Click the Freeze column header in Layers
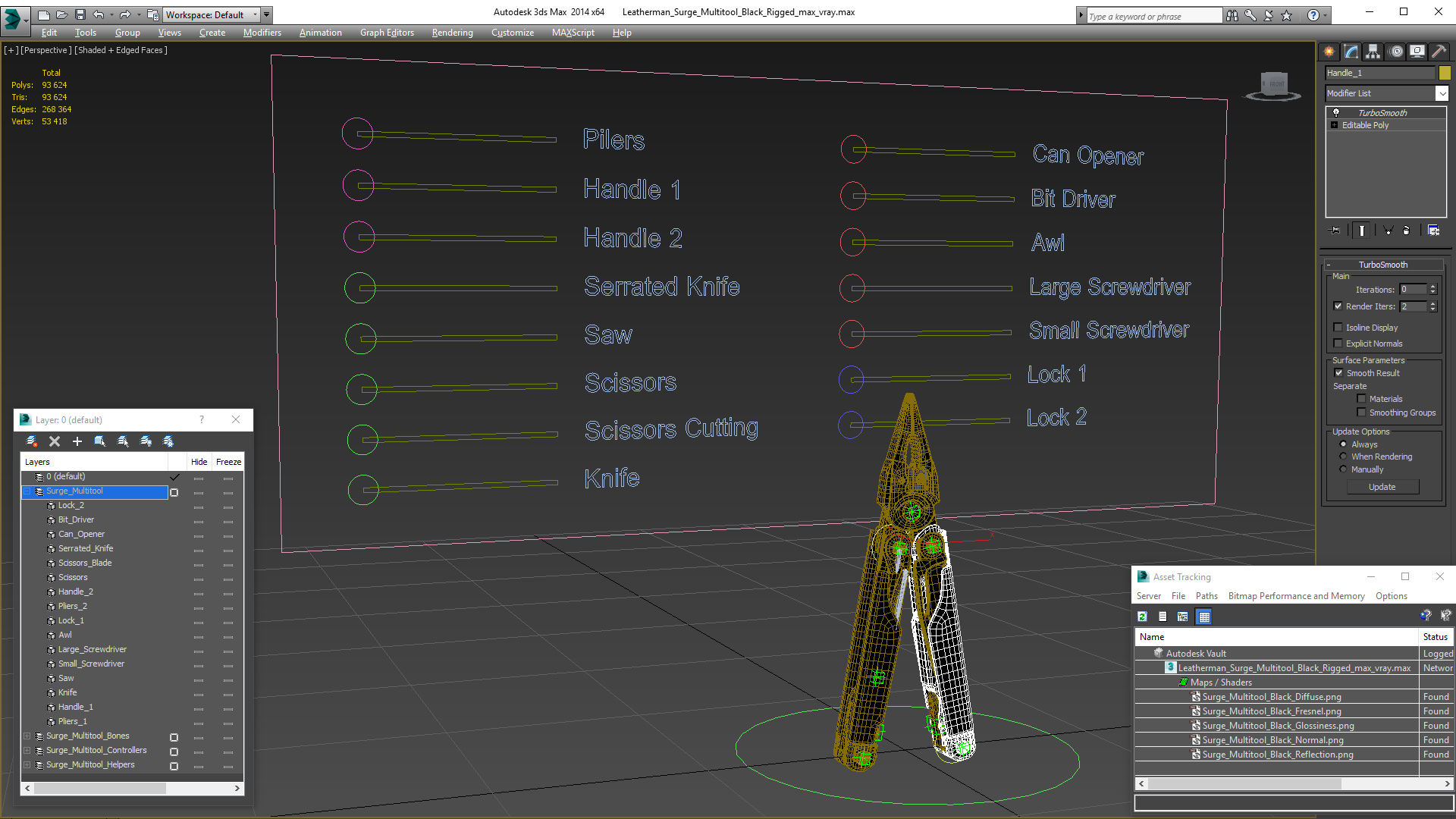Viewport: 1456px width, 819px height. (x=228, y=462)
